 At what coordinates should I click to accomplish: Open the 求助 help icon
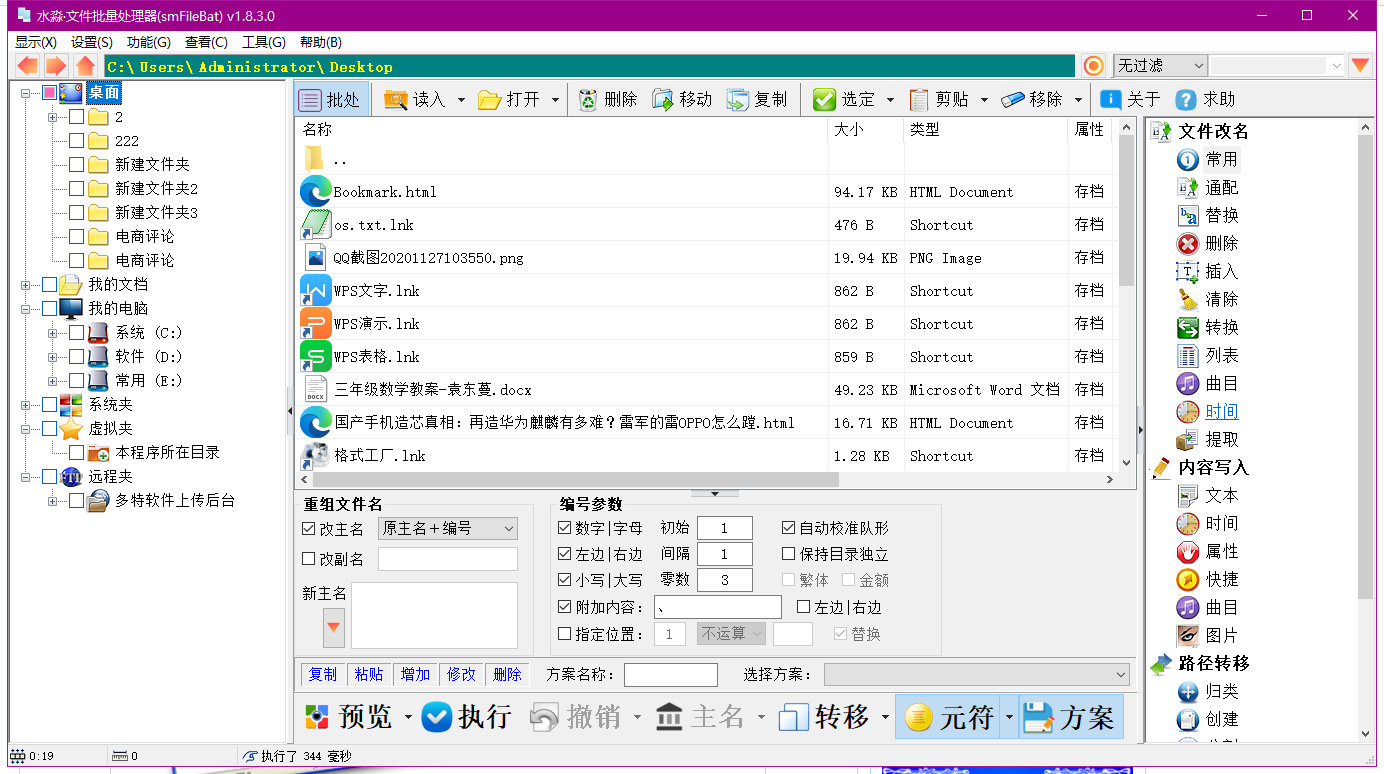(x=1186, y=99)
